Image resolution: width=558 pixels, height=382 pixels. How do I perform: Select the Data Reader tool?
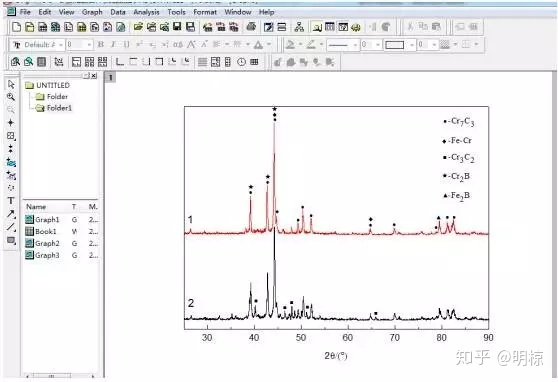11,136
